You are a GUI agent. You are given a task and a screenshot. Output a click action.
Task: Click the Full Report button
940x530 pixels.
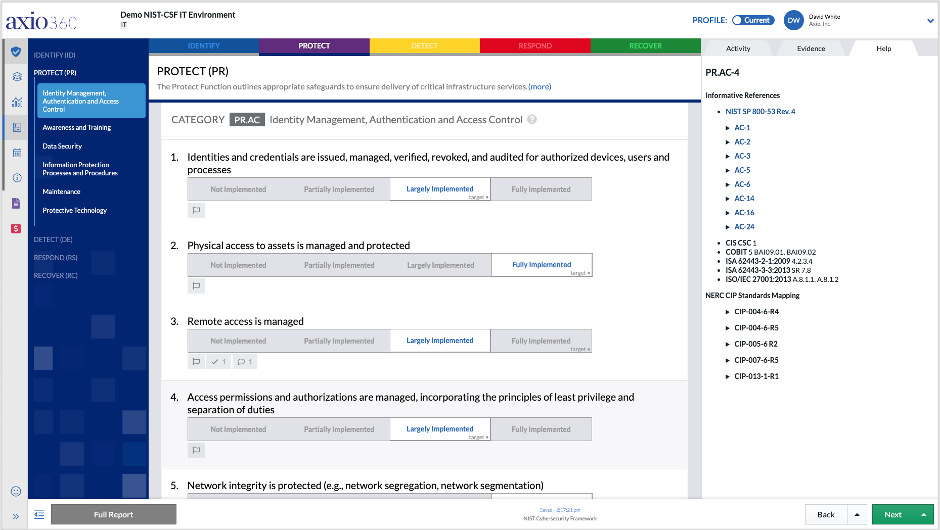click(x=113, y=514)
